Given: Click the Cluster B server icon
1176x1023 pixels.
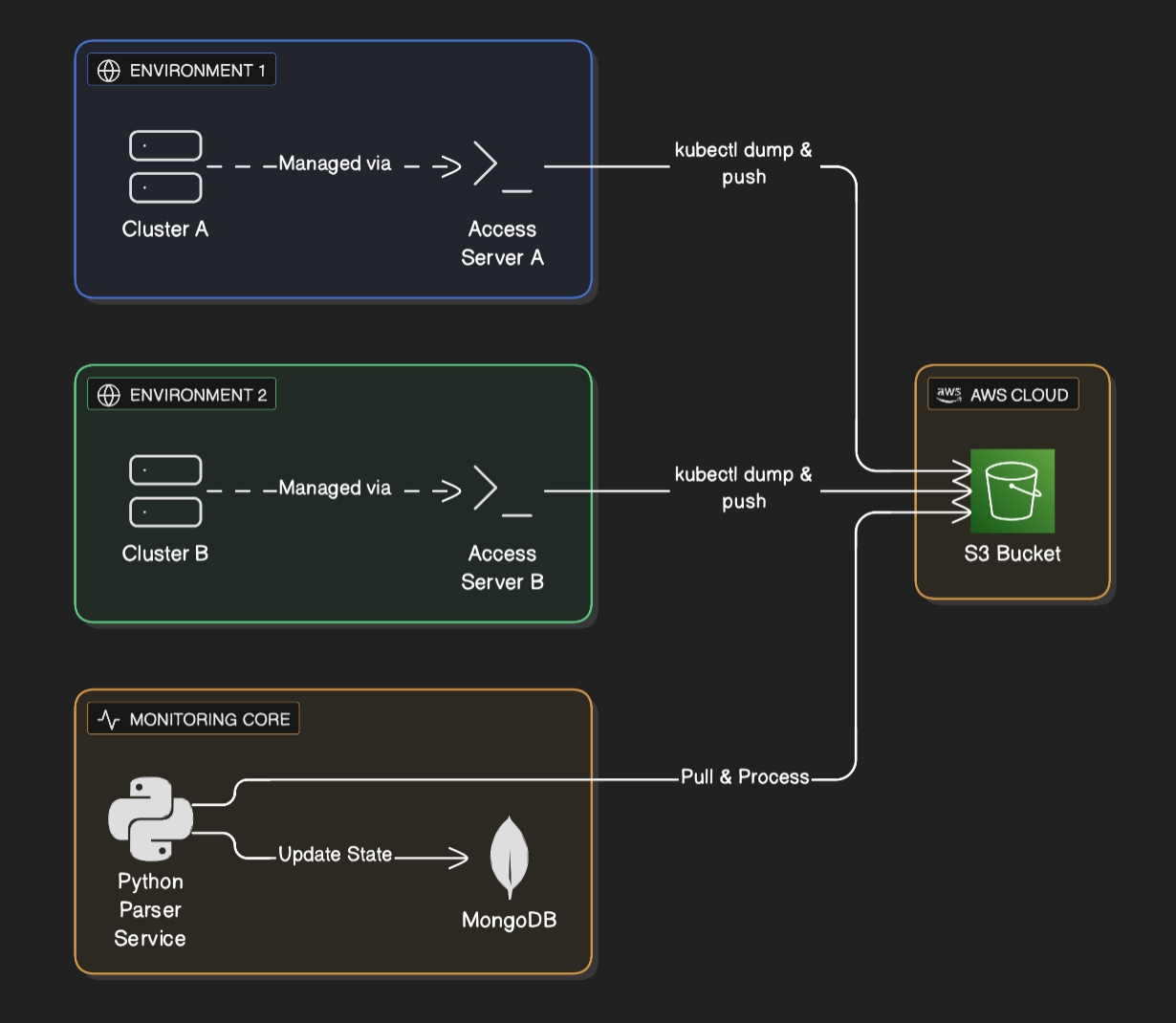Looking at the screenshot, I should tap(165, 490).
